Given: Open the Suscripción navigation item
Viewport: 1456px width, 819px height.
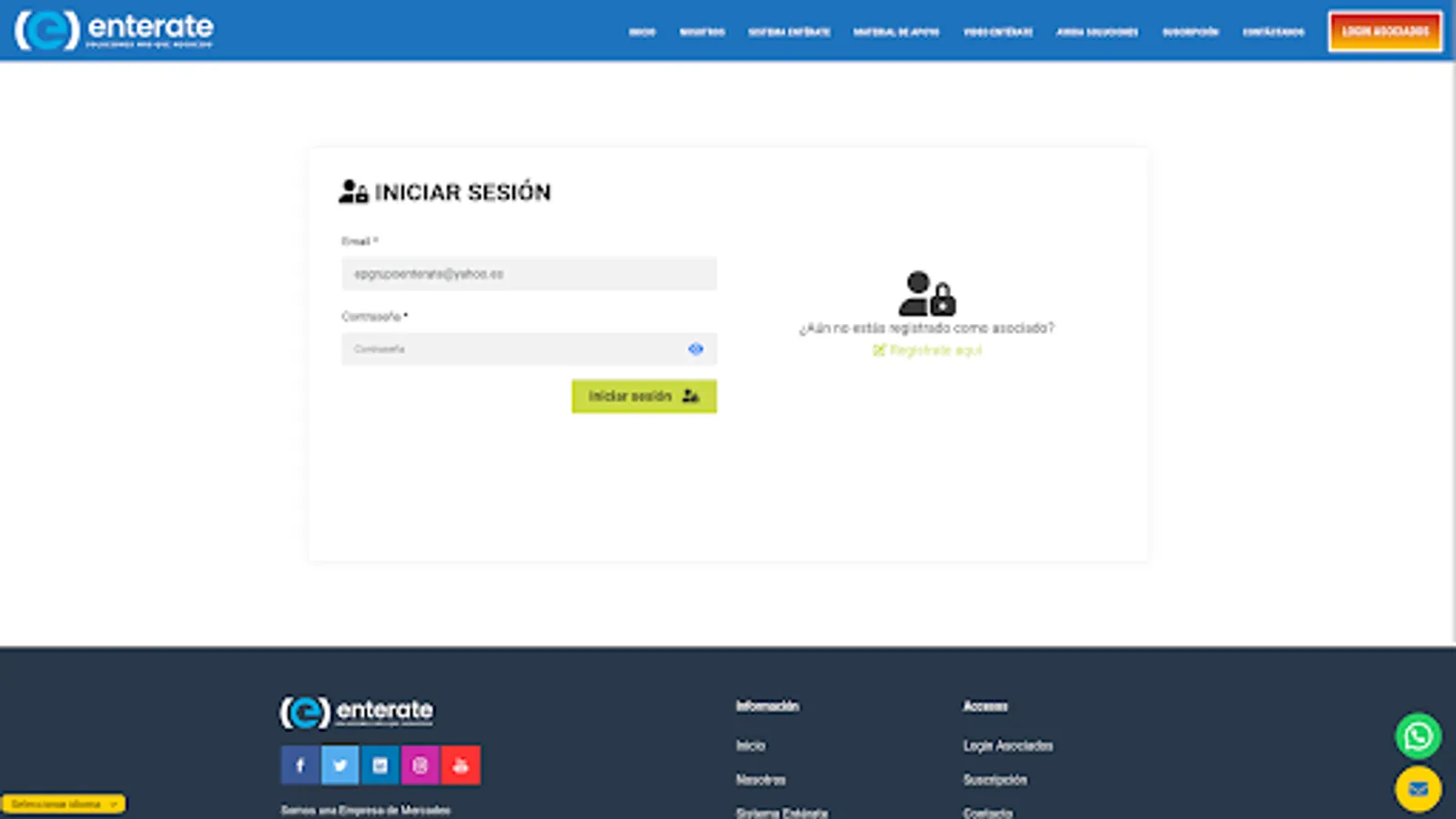Looking at the screenshot, I should point(1188,32).
